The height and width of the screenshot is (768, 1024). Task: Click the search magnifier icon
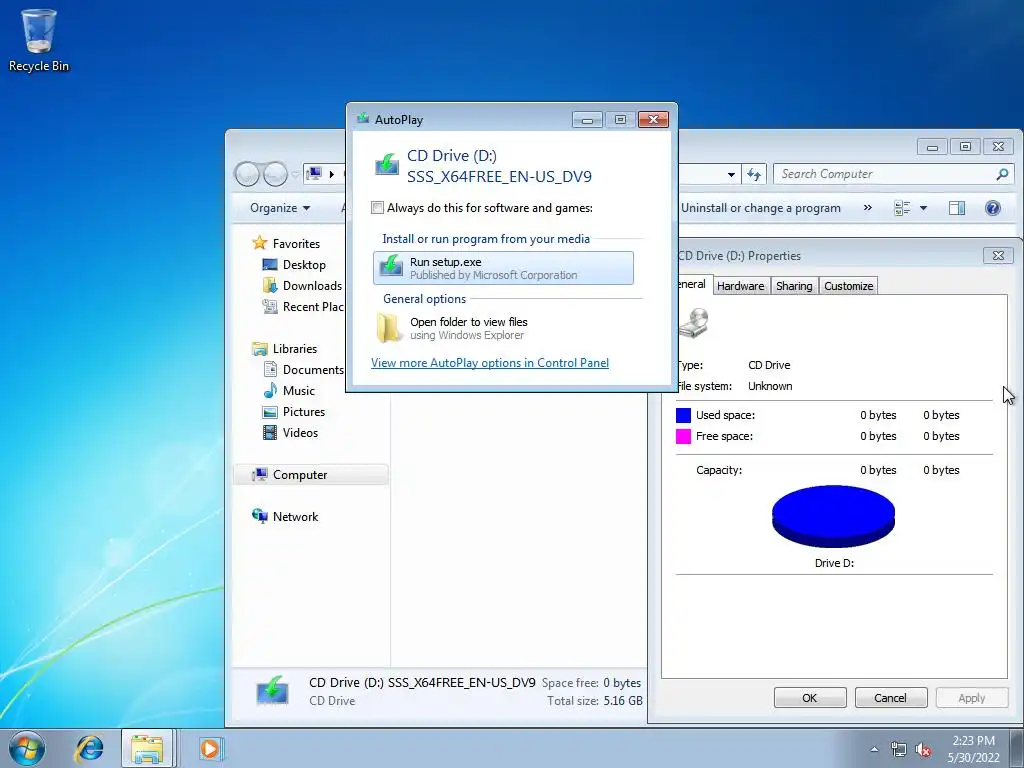[x=1002, y=174]
